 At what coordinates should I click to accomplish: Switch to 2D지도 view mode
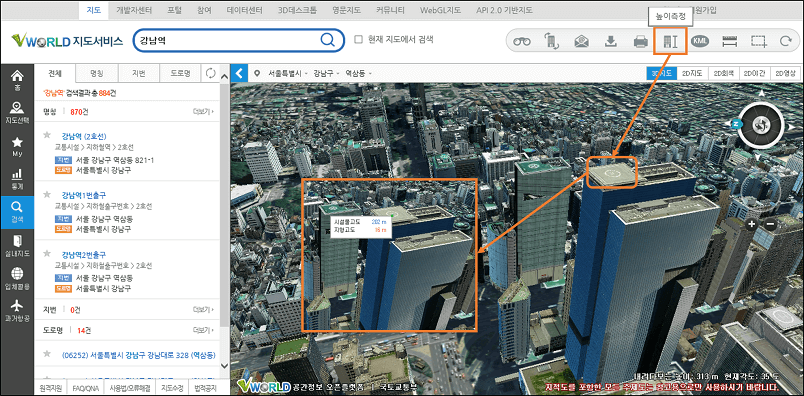click(692, 73)
